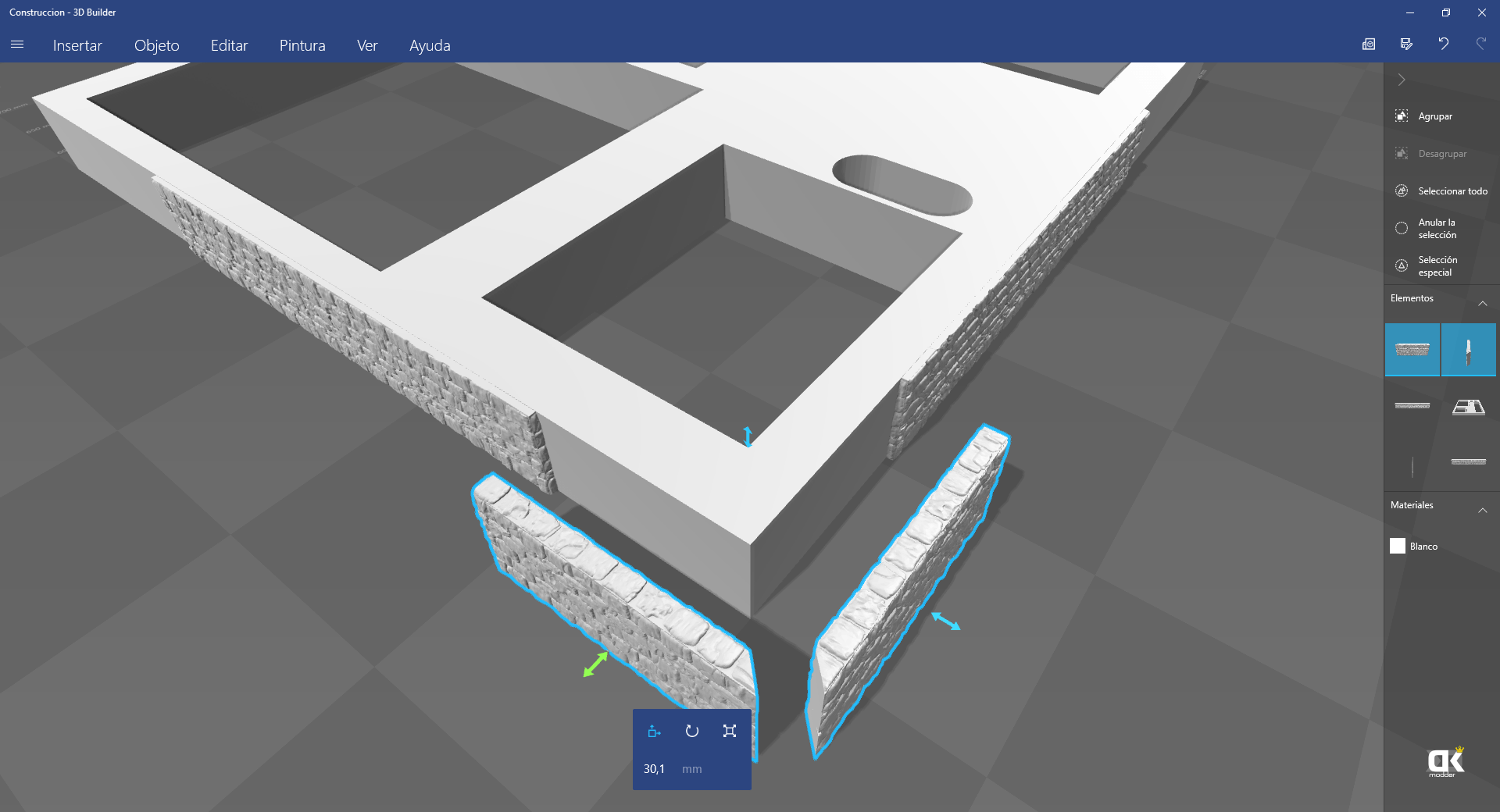Viewport: 1500px width, 812px height.
Task: Select the upright wall element thumbnail
Action: tap(1469, 350)
